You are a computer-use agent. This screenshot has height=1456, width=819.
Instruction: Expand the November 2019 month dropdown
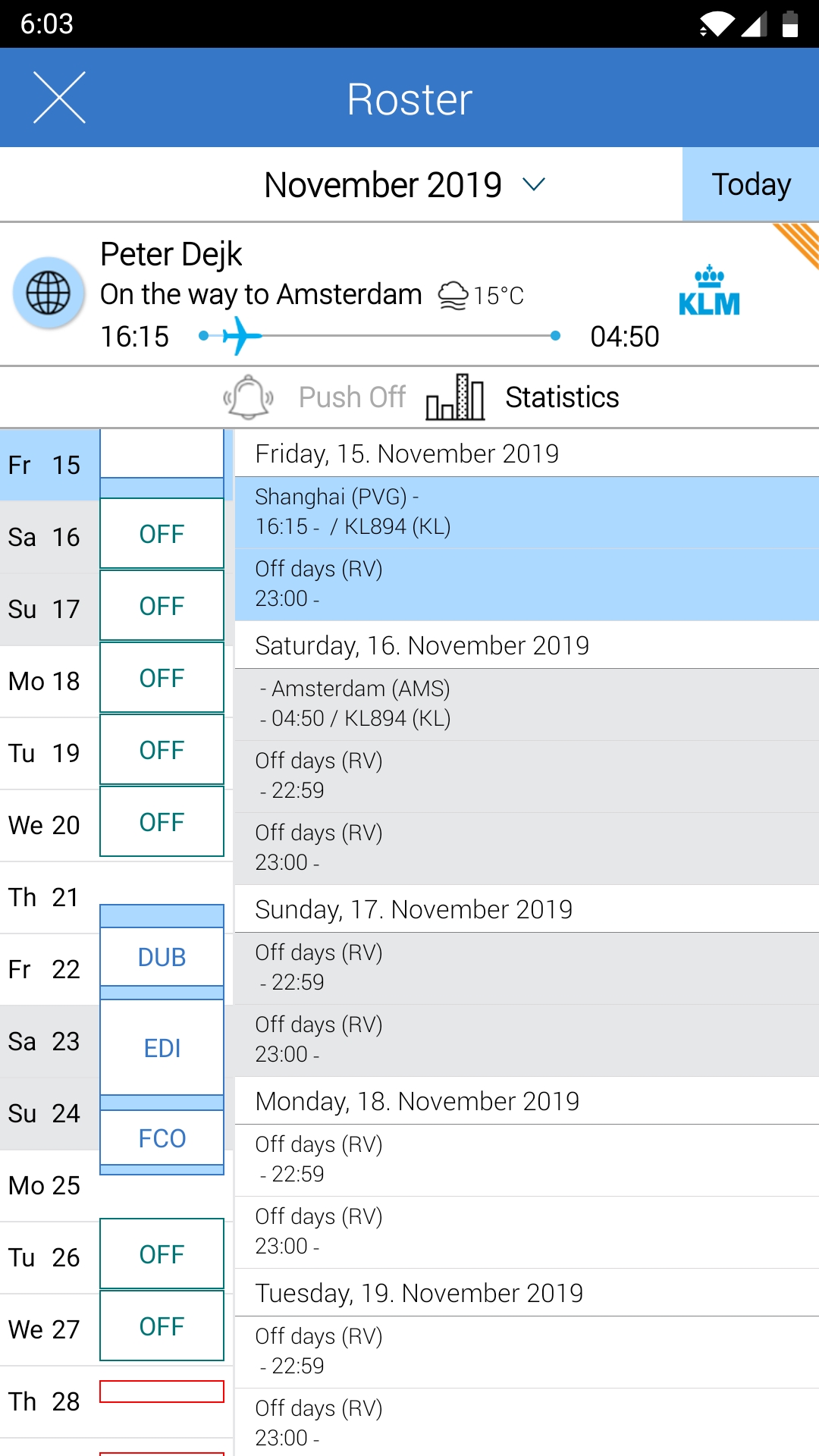point(534,184)
